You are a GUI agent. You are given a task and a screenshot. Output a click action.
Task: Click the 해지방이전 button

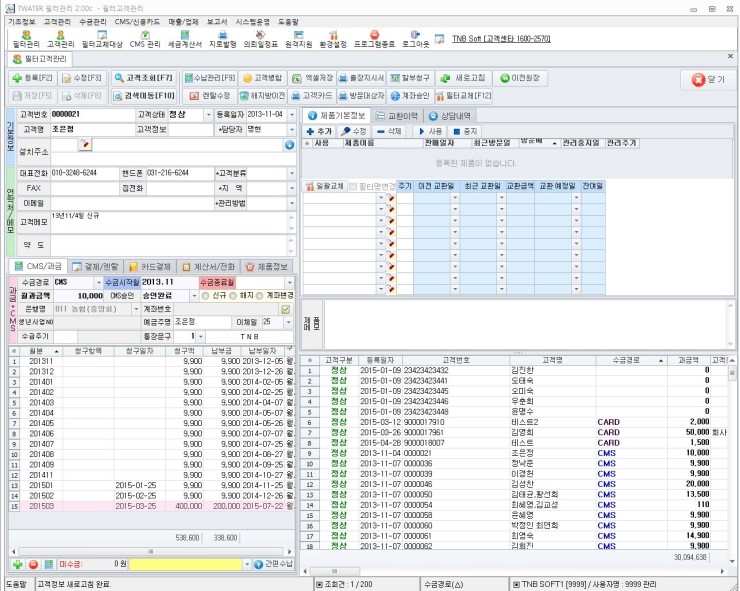(262, 96)
